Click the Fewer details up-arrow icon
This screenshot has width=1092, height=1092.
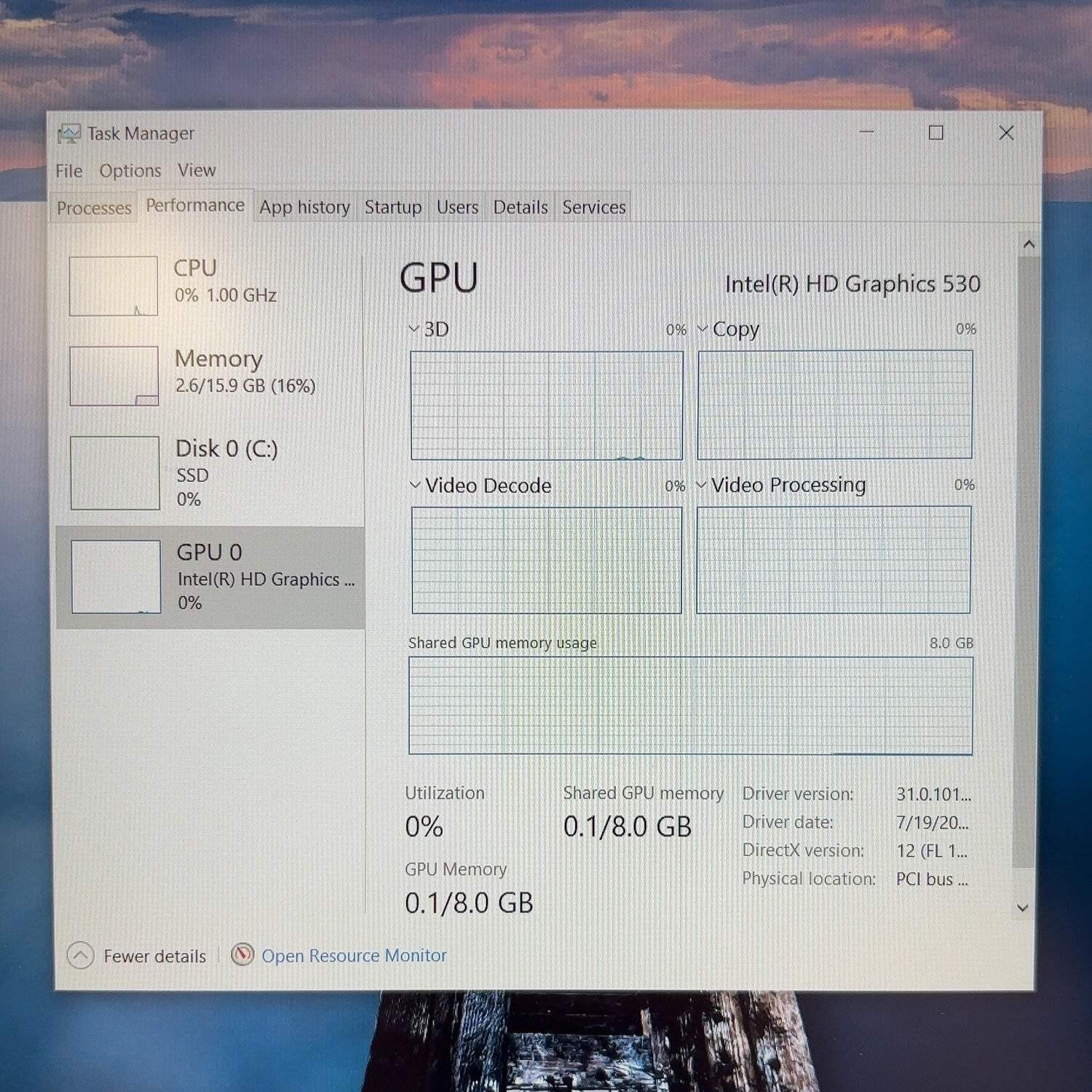click(80, 955)
